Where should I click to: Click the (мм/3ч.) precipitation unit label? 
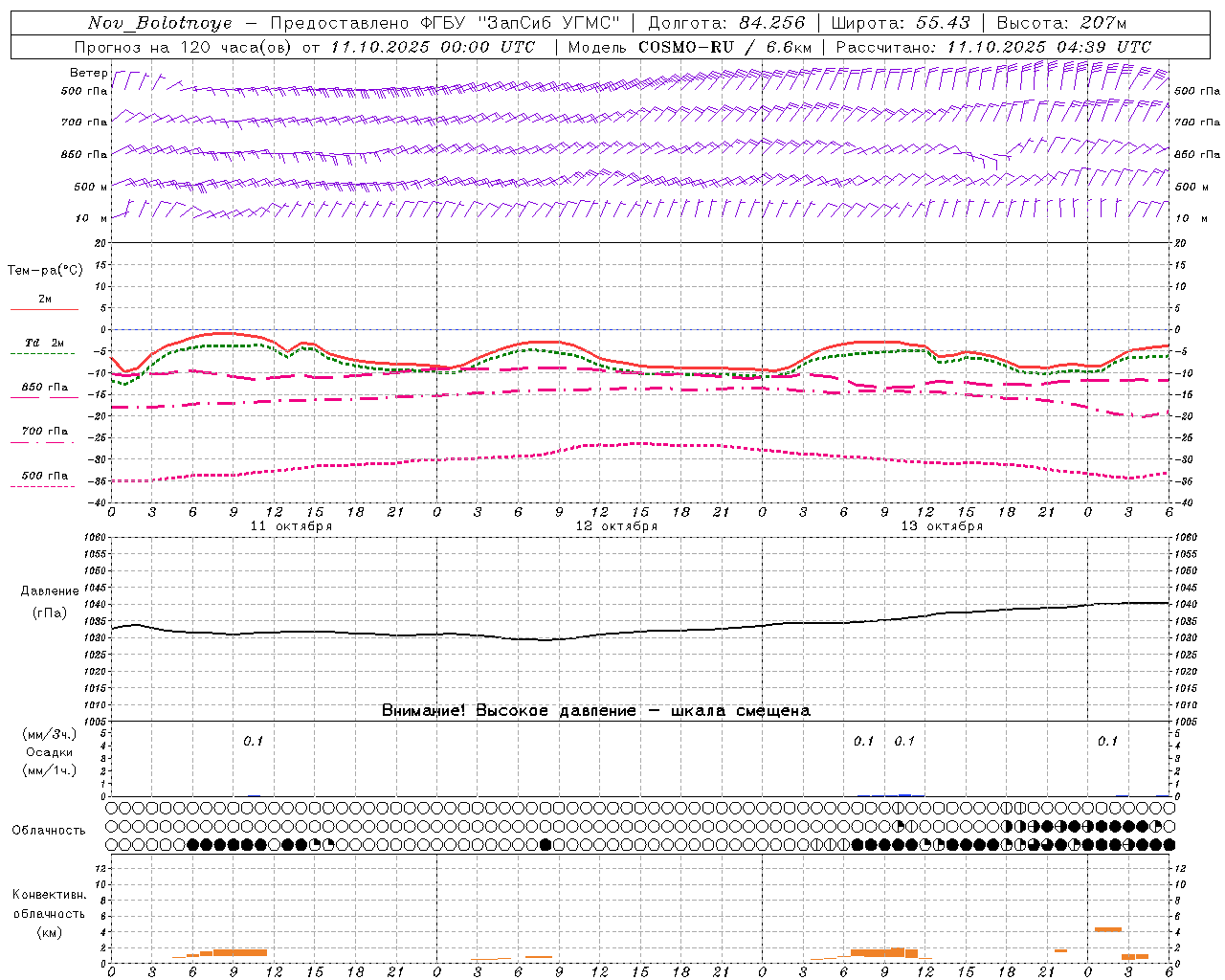(x=50, y=734)
